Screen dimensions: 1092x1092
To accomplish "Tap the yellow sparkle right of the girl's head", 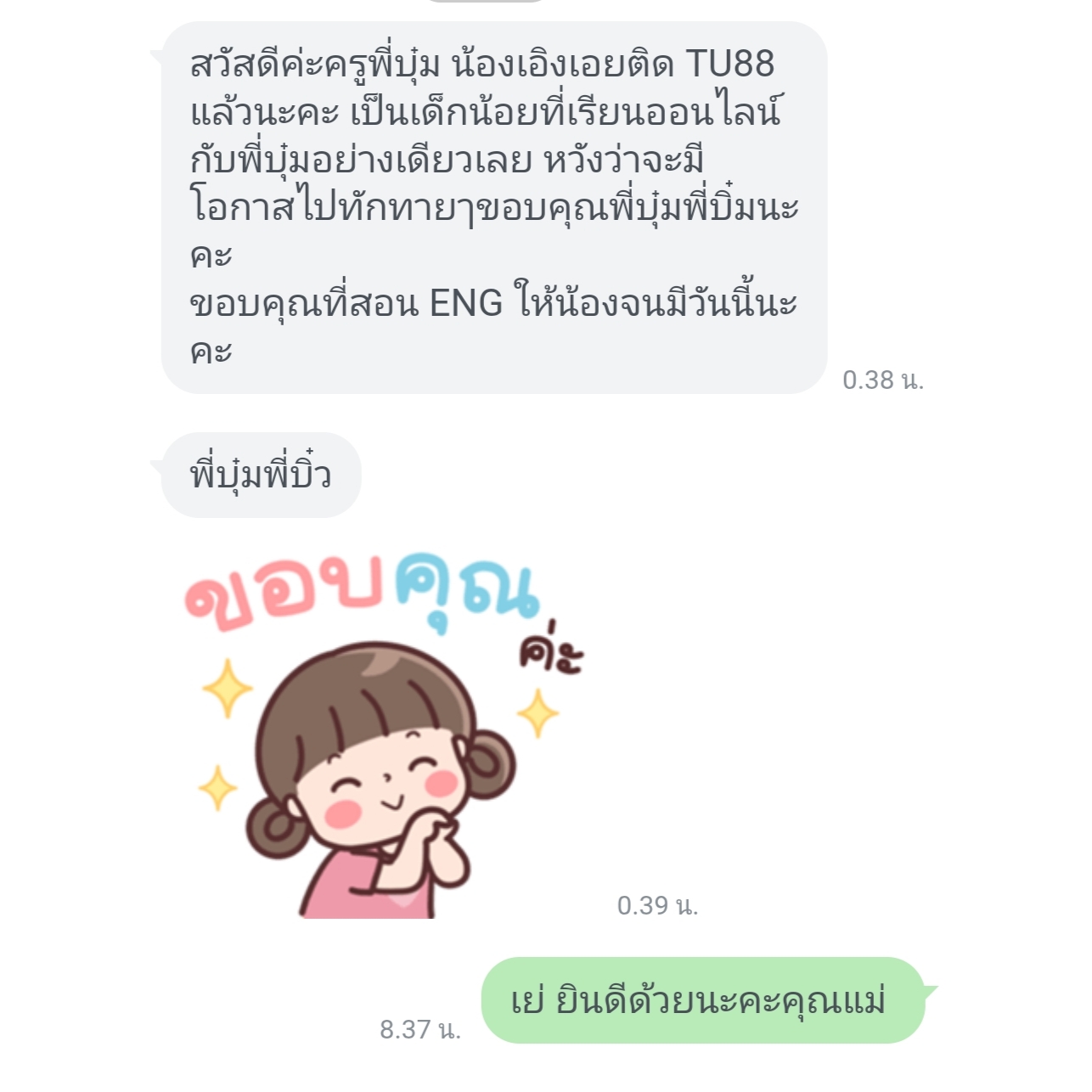I will [x=538, y=713].
